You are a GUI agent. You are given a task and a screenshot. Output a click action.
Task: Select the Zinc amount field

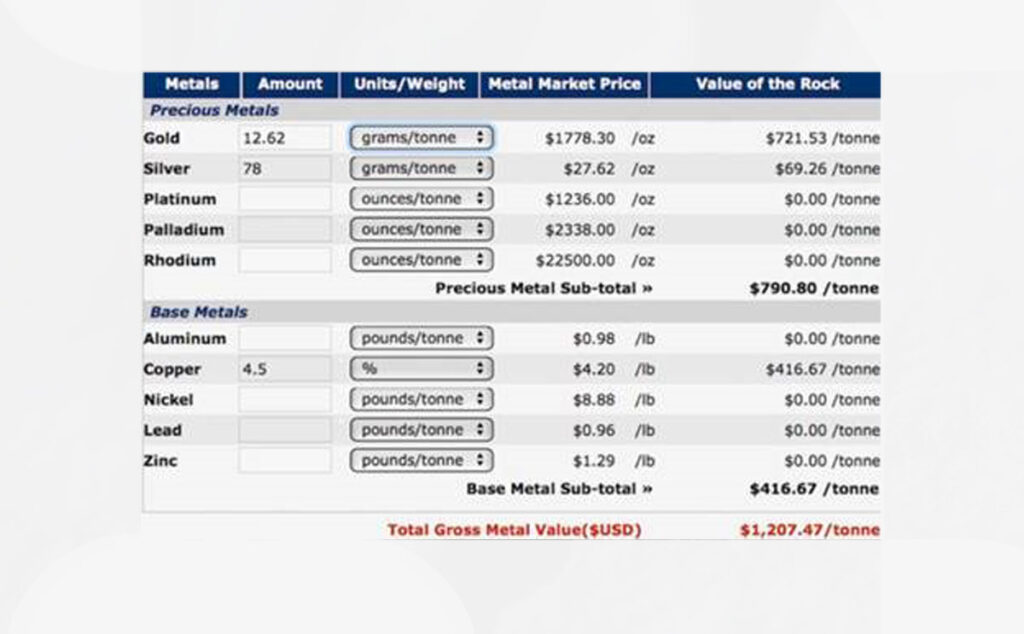pyautogui.click(x=284, y=461)
